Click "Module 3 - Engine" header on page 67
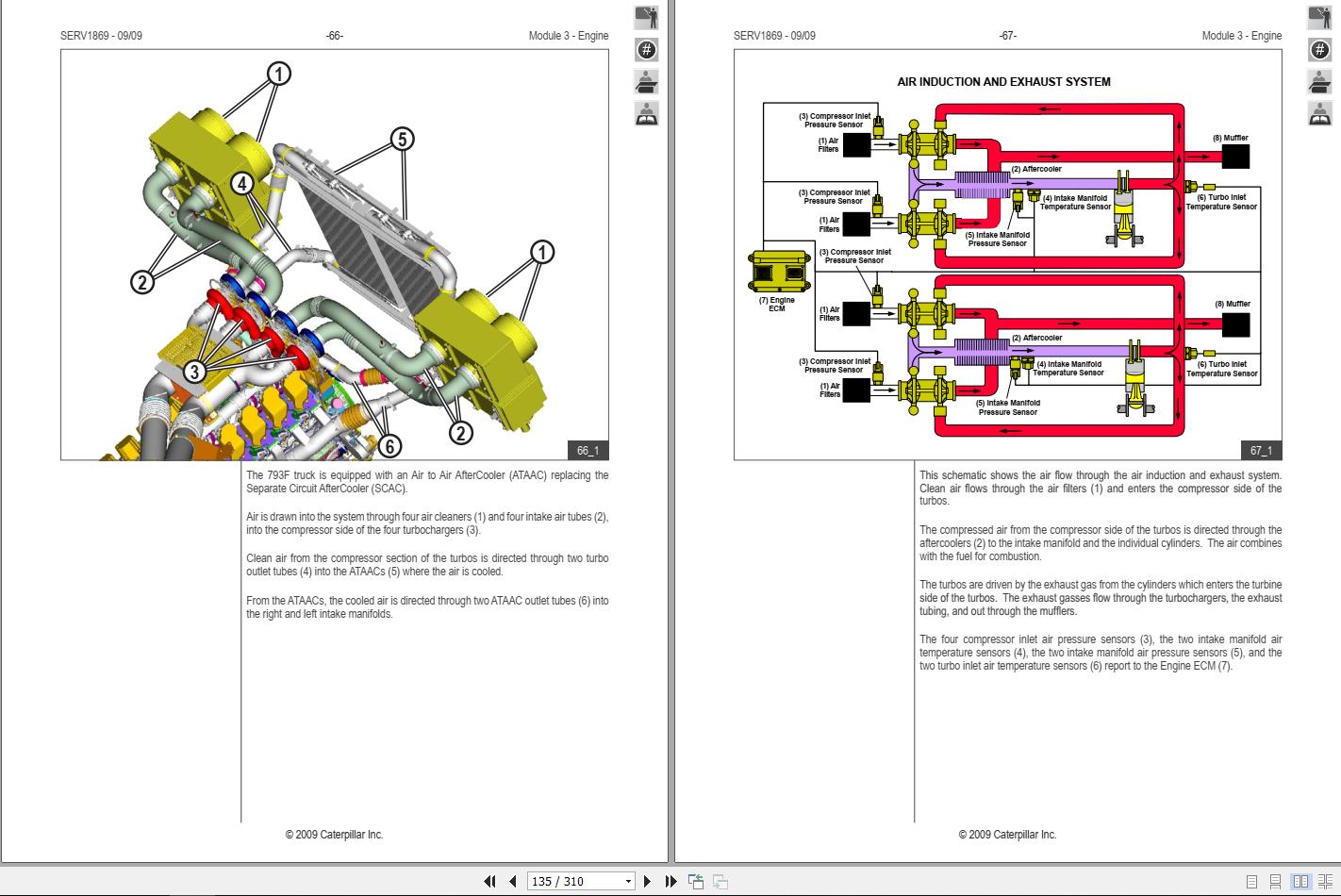1341x896 pixels. pyautogui.click(x=1242, y=36)
